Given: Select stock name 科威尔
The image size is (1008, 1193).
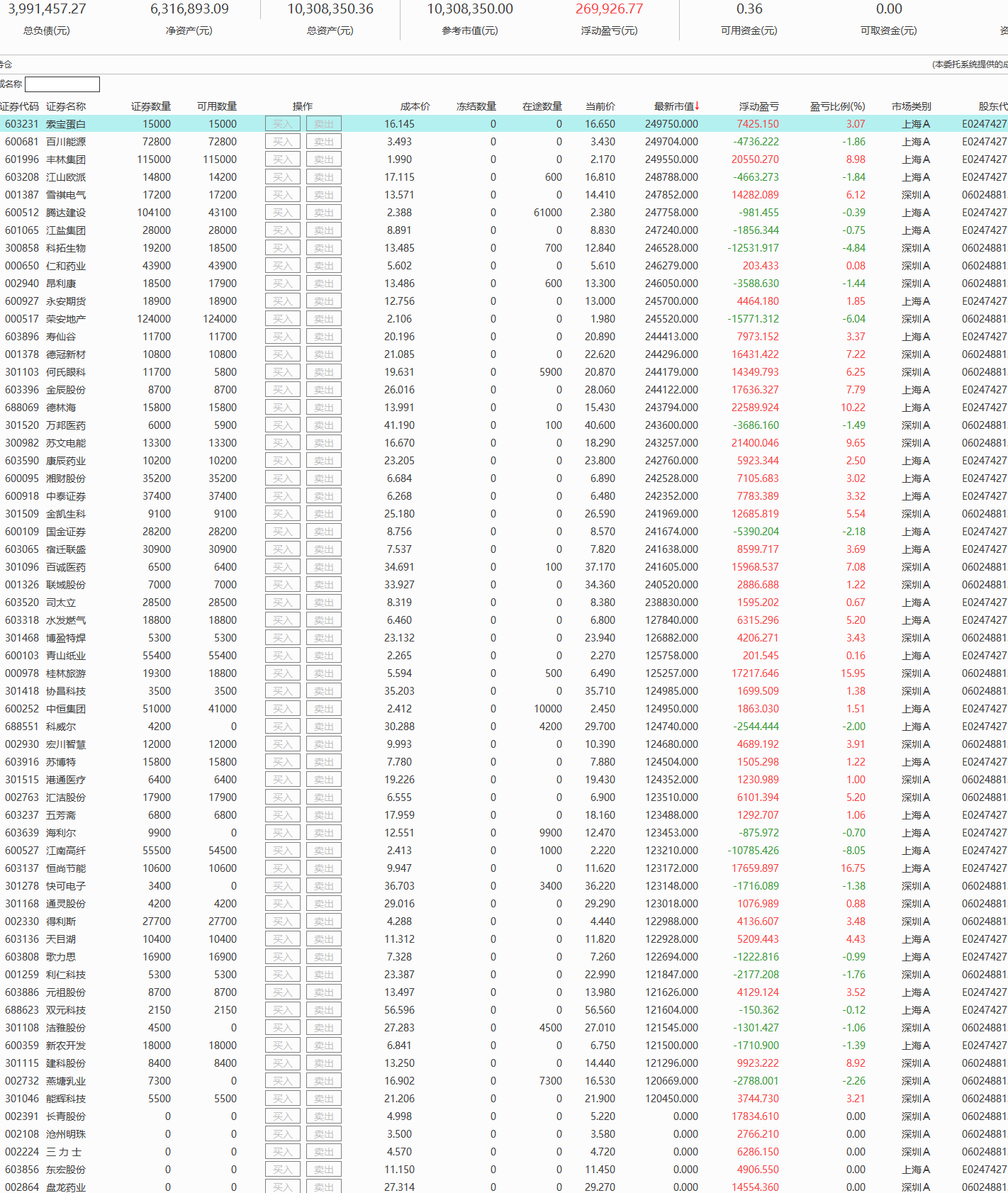Looking at the screenshot, I should 61,727.
